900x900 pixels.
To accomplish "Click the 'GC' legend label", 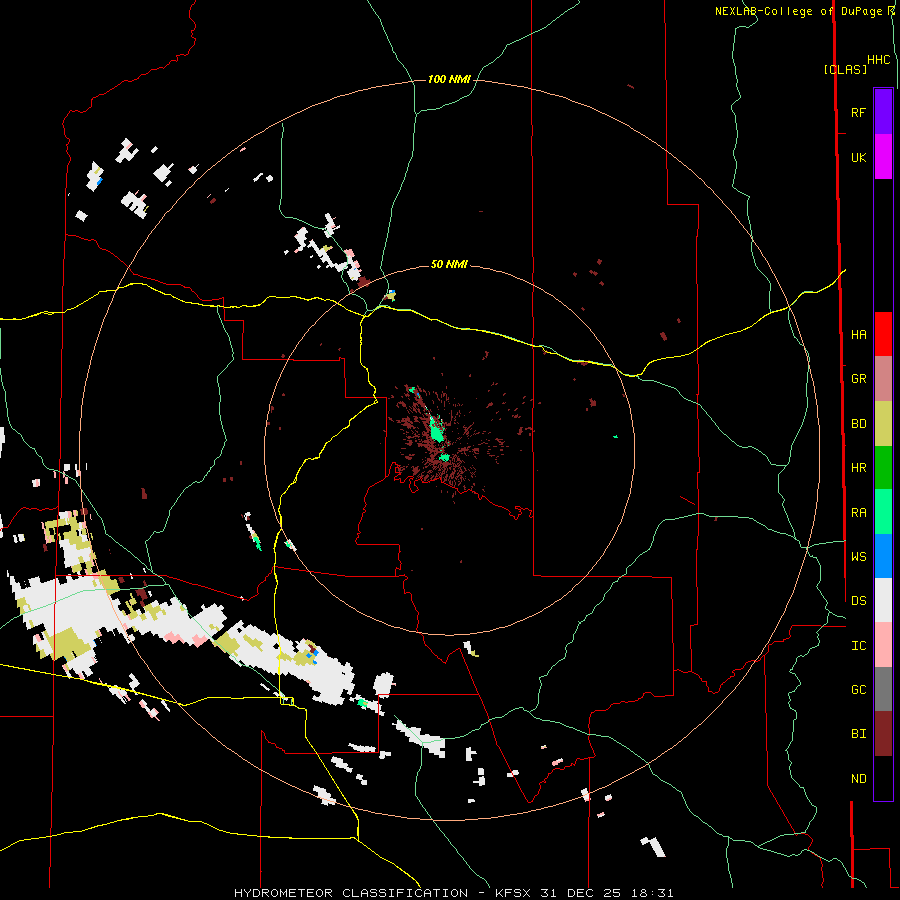I will 858,690.
